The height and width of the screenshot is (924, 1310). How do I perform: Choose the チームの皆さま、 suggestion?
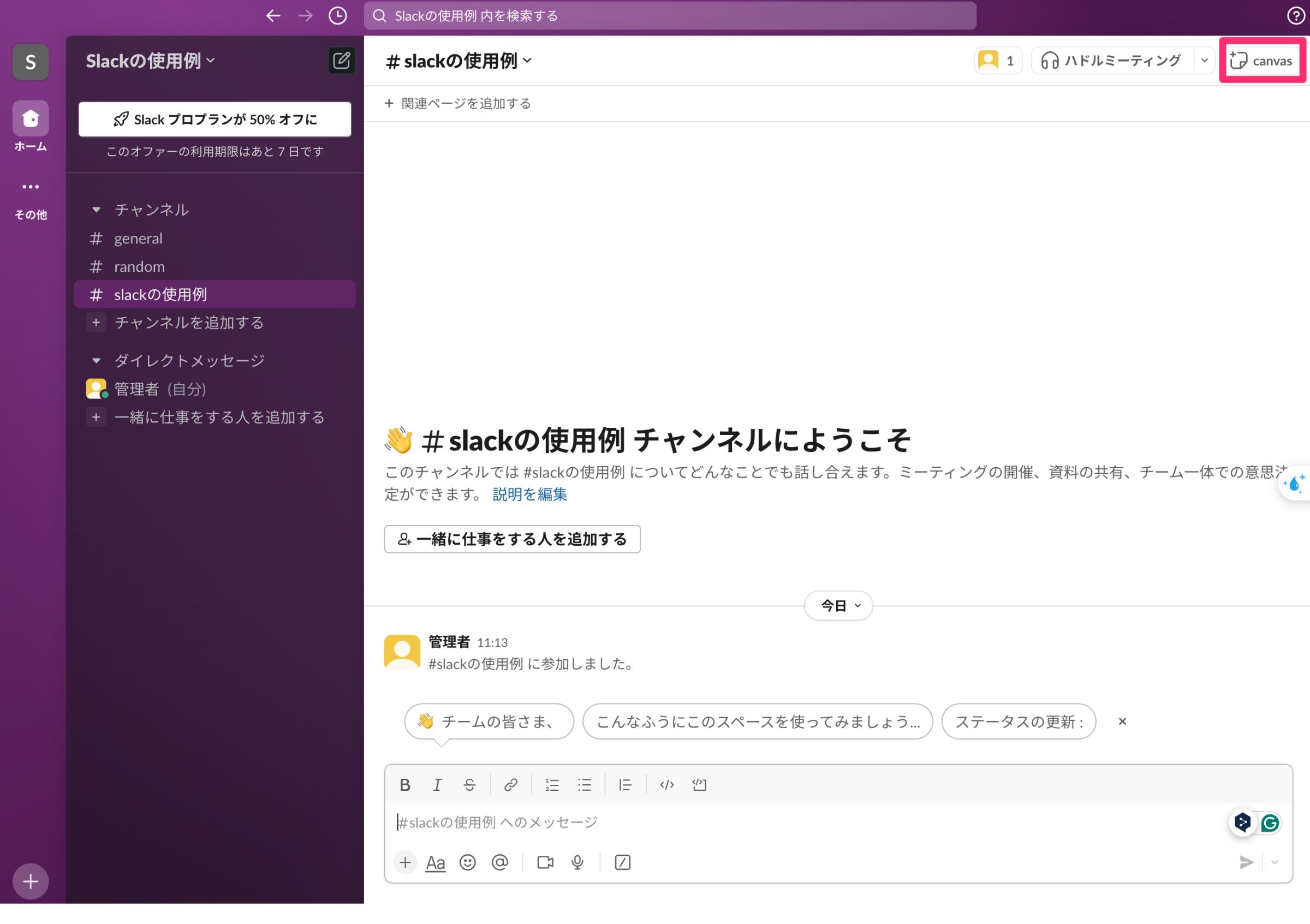[489, 722]
